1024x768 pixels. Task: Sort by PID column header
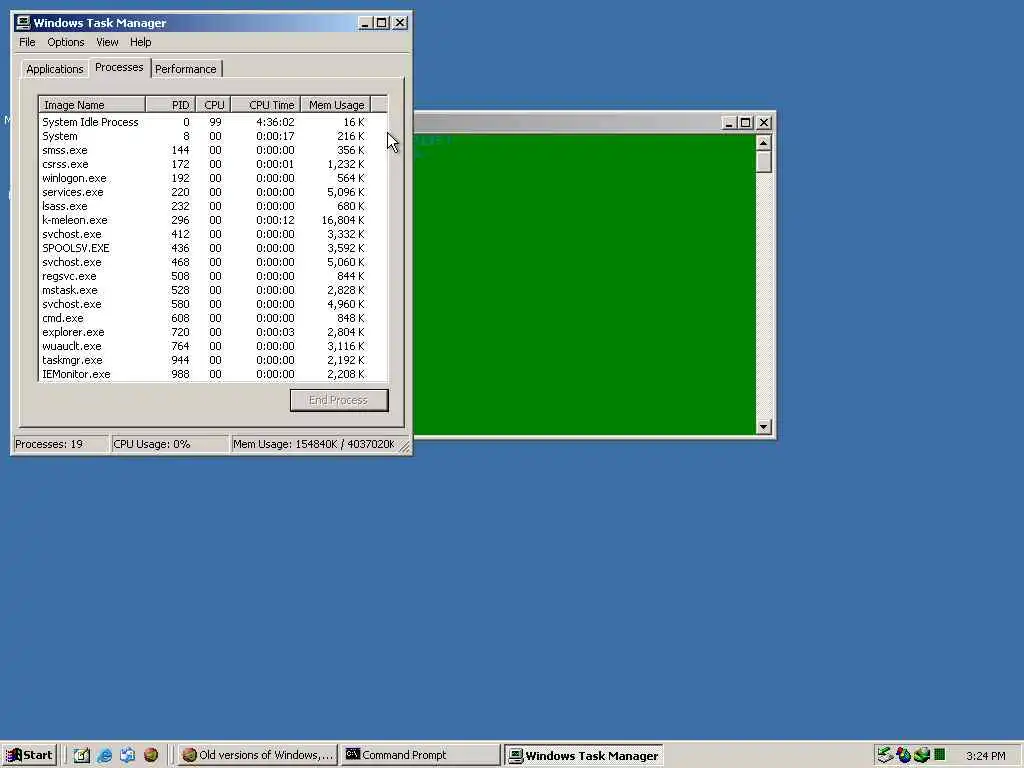point(170,104)
